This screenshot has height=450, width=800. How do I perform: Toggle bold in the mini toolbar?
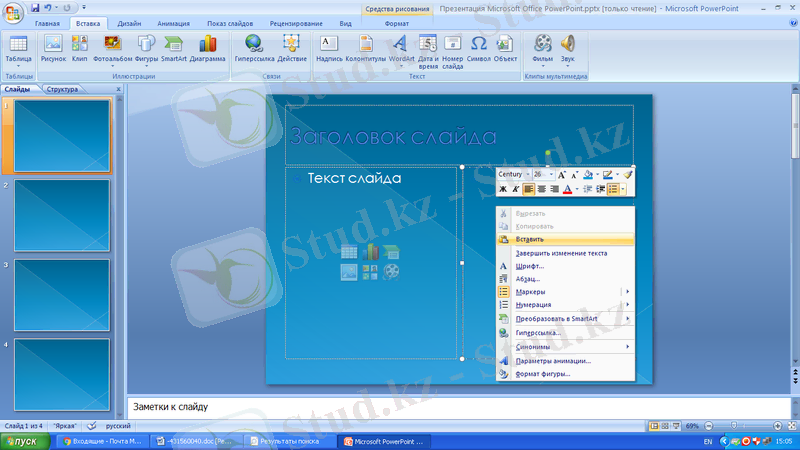[503, 189]
